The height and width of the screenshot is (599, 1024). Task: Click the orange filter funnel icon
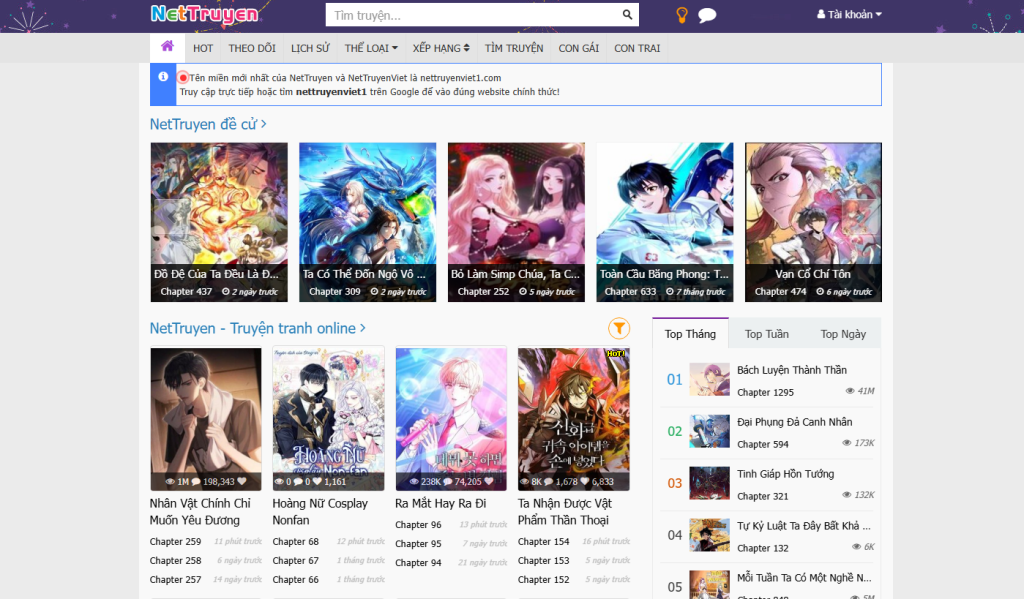619,328
